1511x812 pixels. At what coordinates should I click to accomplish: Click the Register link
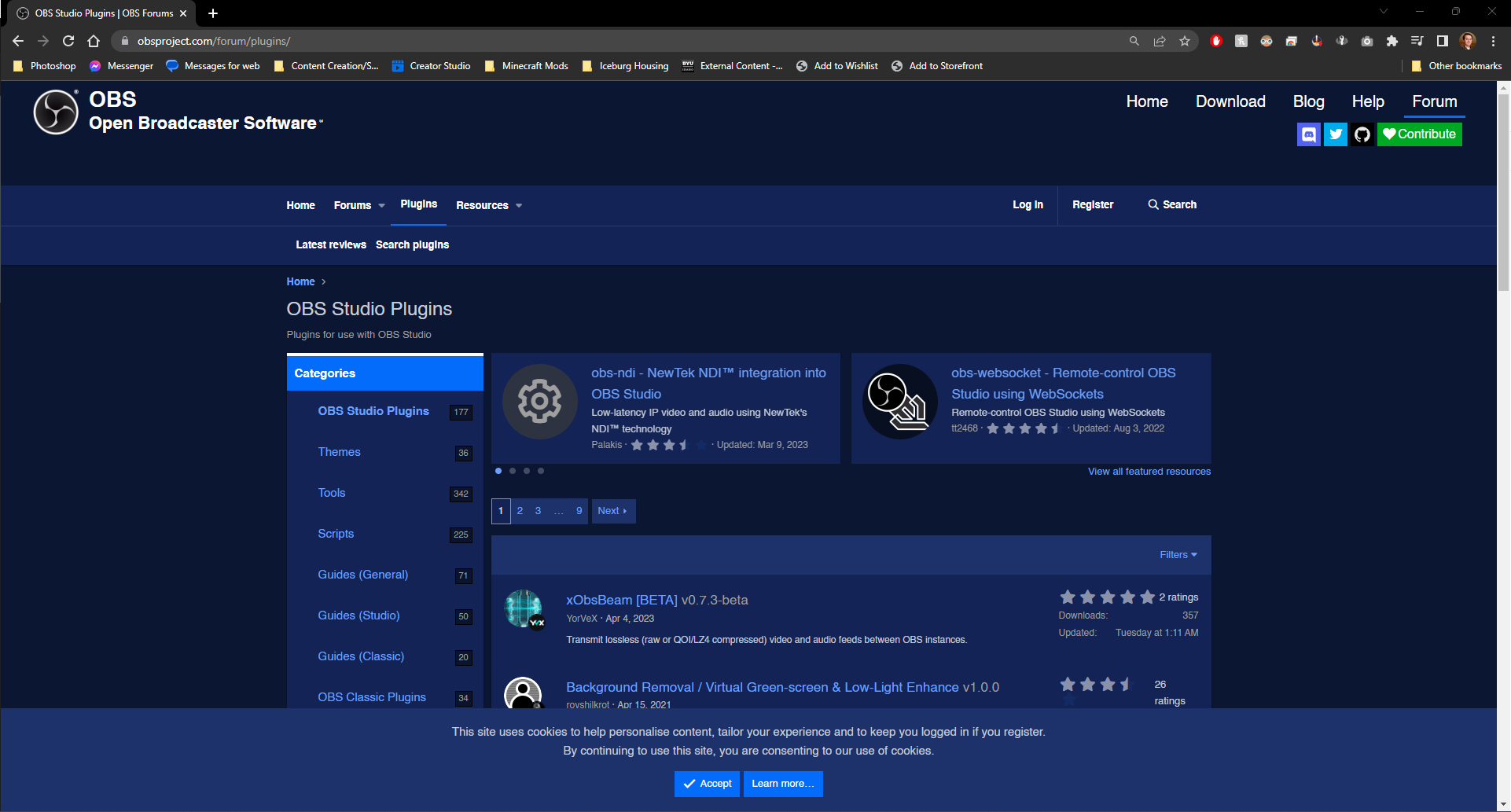point(1093,205)
